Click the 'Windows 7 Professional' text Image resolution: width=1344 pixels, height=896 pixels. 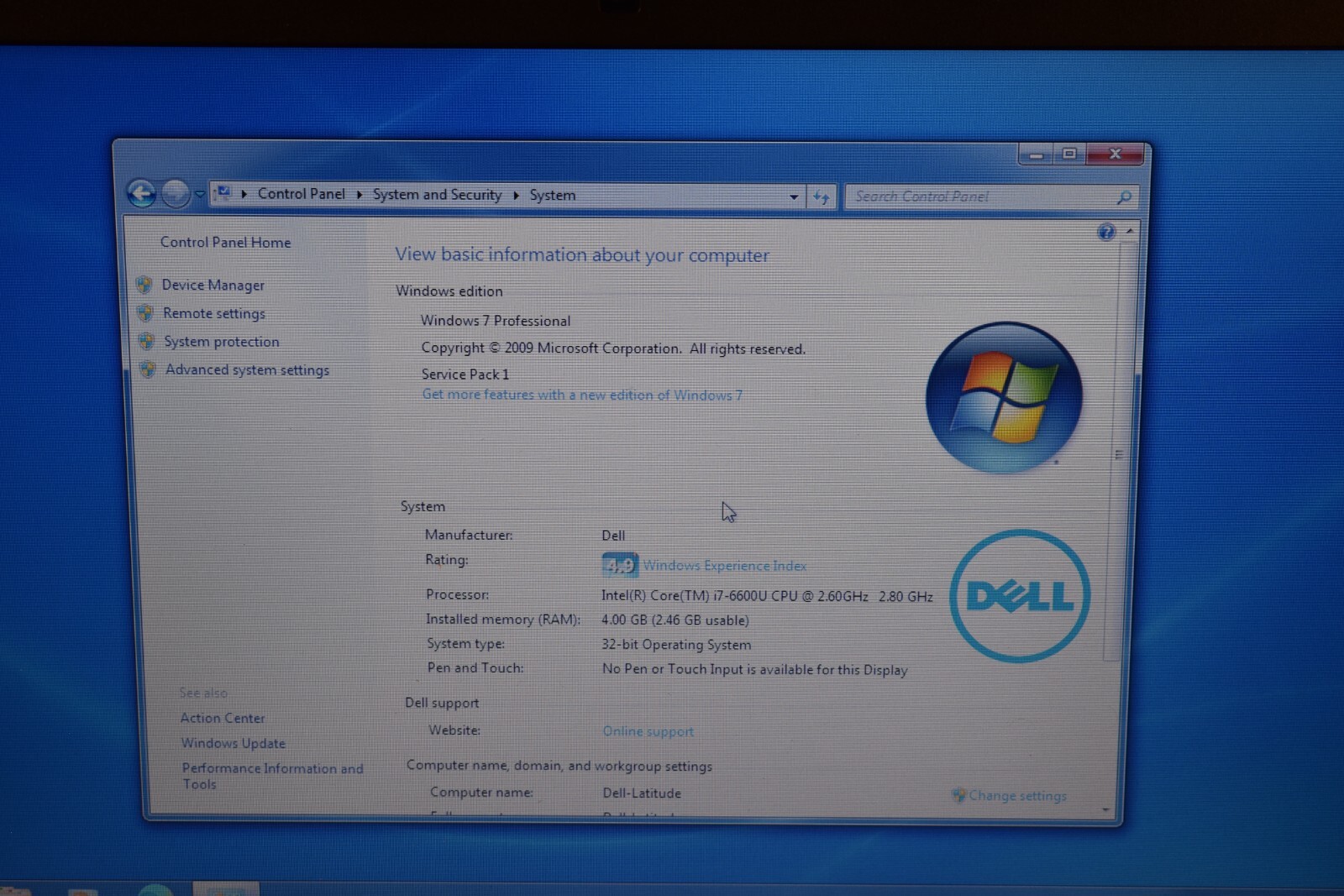coord(496,321)
